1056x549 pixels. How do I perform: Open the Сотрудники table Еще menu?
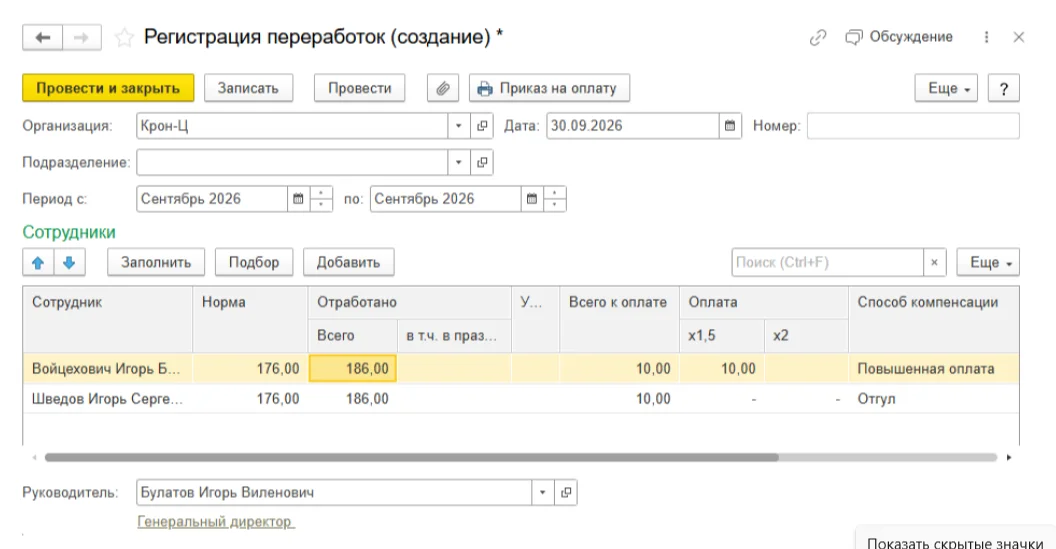pyautogui.click(x=988, y=263)
